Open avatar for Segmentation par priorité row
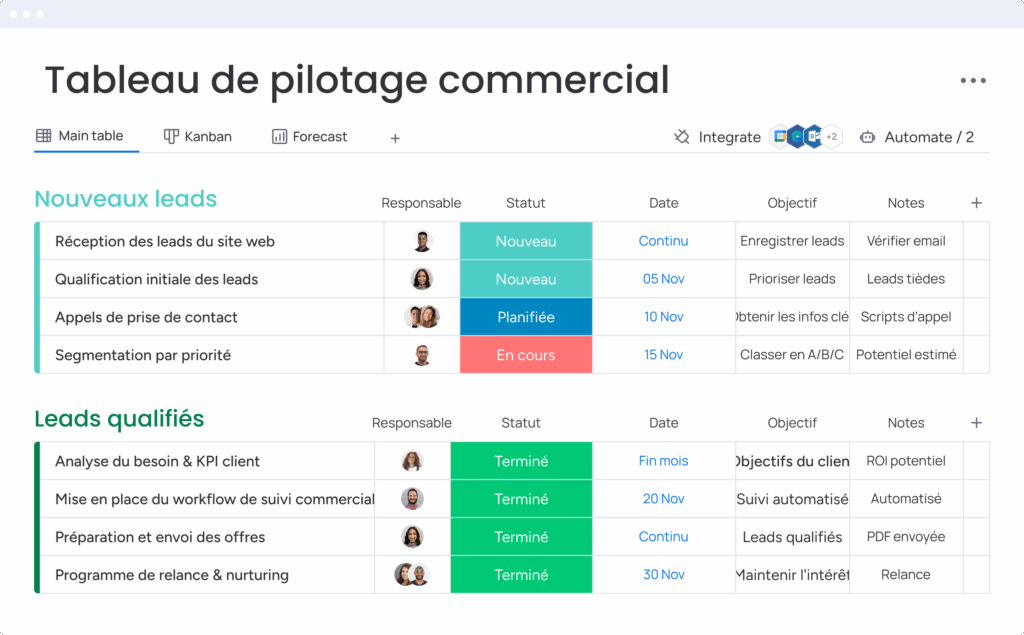The image size is (1024, 635). point(422,355)
